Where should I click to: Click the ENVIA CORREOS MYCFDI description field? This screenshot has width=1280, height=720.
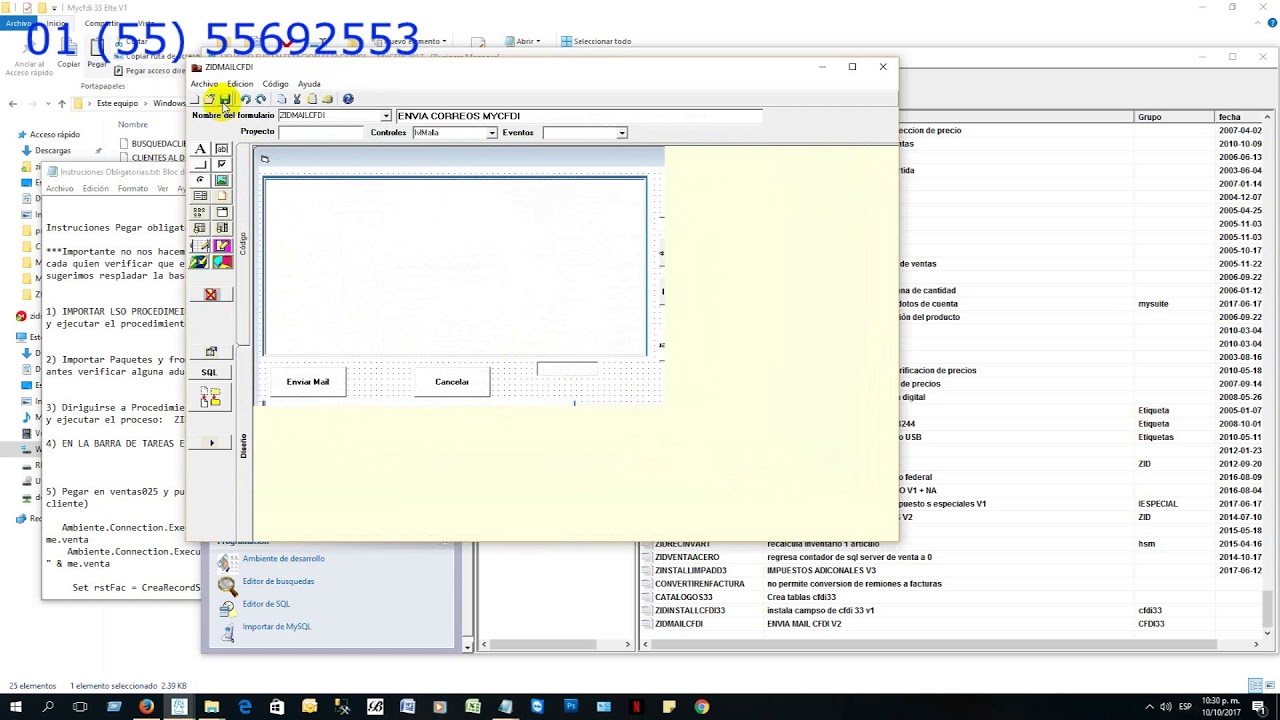point(579,116)
